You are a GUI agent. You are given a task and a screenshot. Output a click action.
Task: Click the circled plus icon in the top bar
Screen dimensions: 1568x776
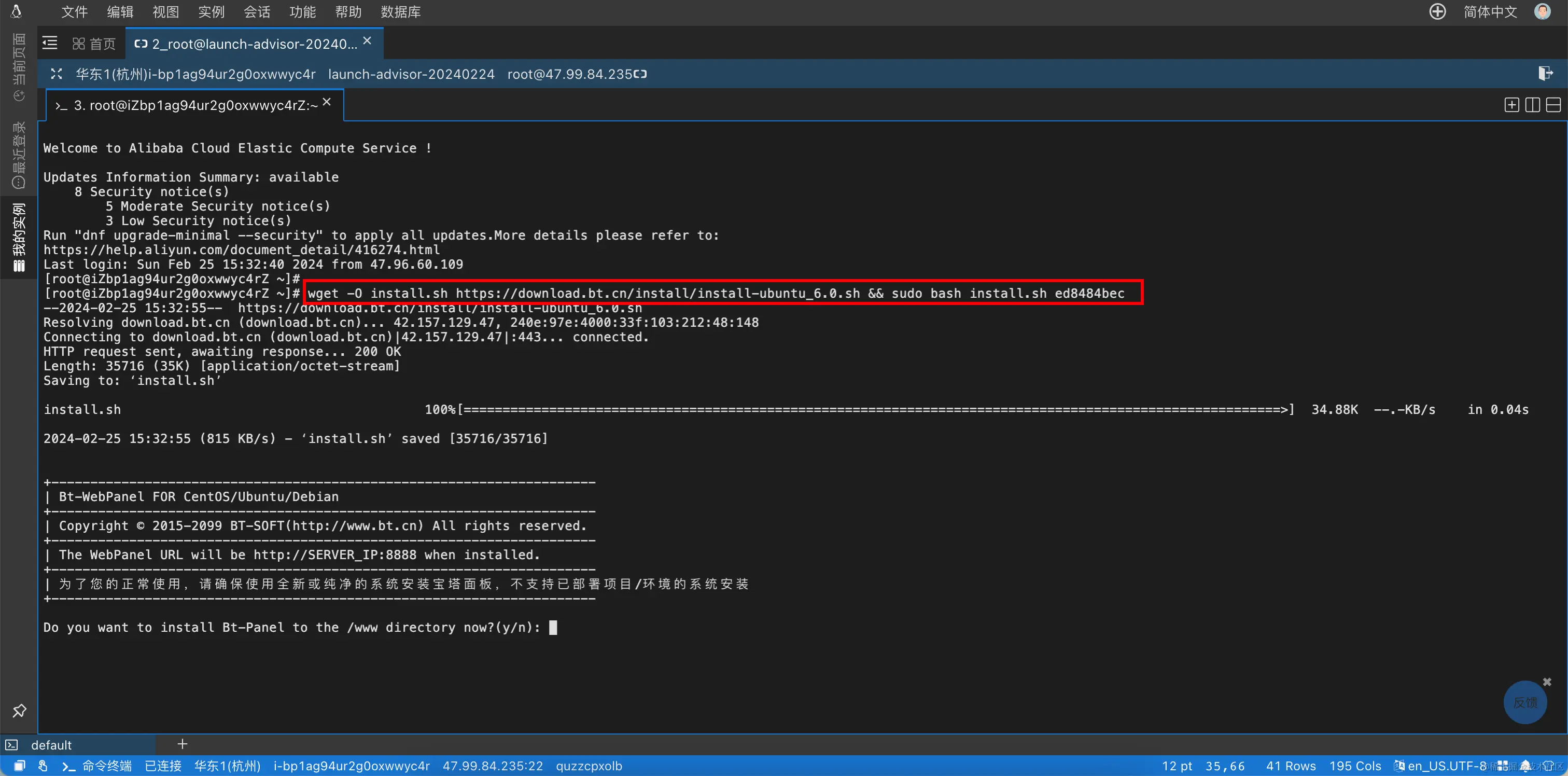point(1437,11)
